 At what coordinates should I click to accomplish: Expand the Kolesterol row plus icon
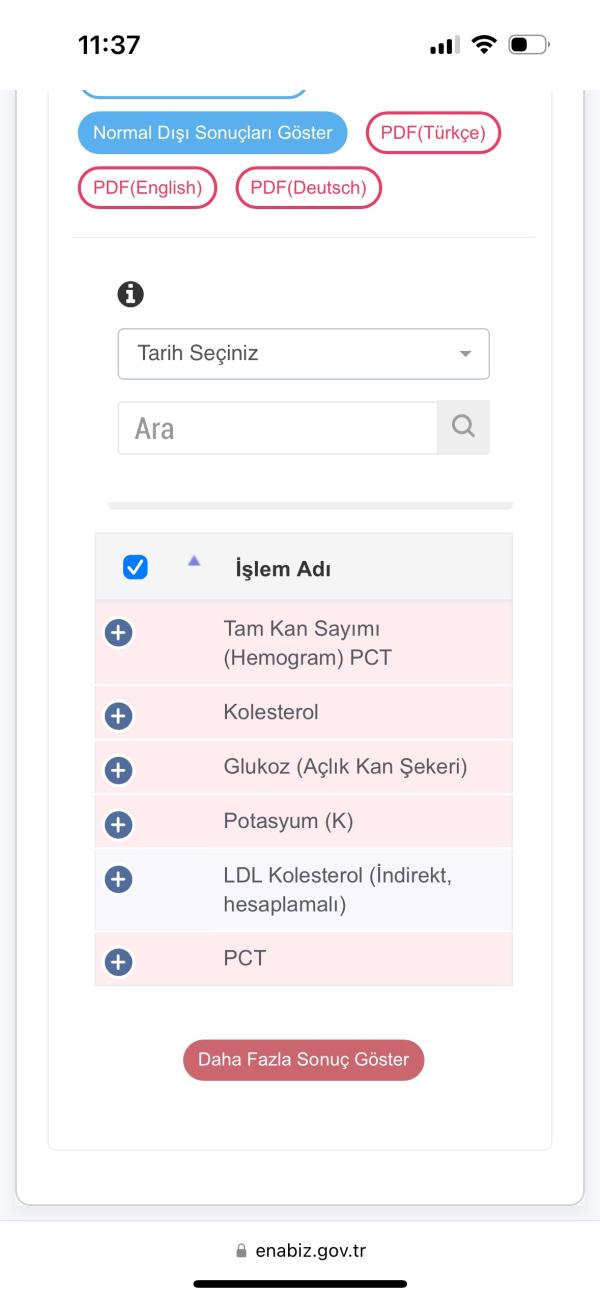pyautogui.click(x=118, y=716)
